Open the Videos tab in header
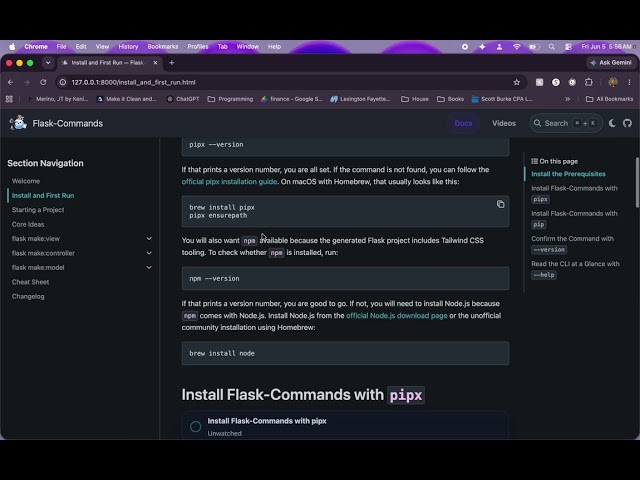Viewport: 640px width, 480px height. [x=504, y=123]
